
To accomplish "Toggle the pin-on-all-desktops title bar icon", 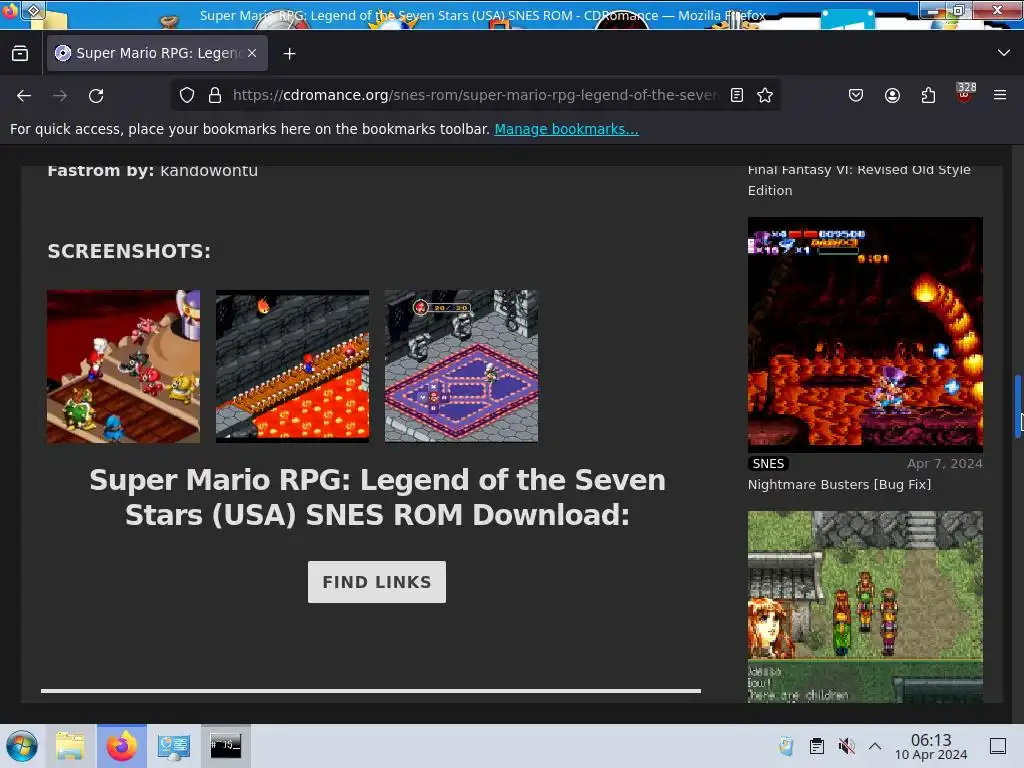I will point(34,10).
